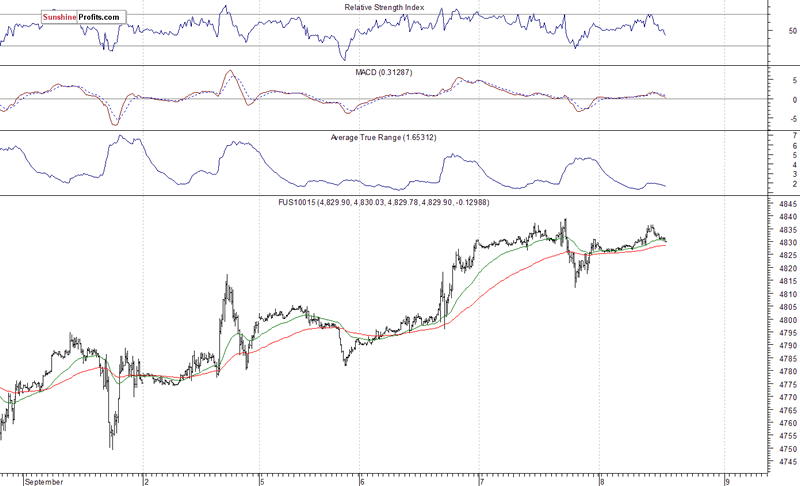The image size is (800, 486).
Task: Select the Average True Range (1.65312) title
Action: coord(384,137)
